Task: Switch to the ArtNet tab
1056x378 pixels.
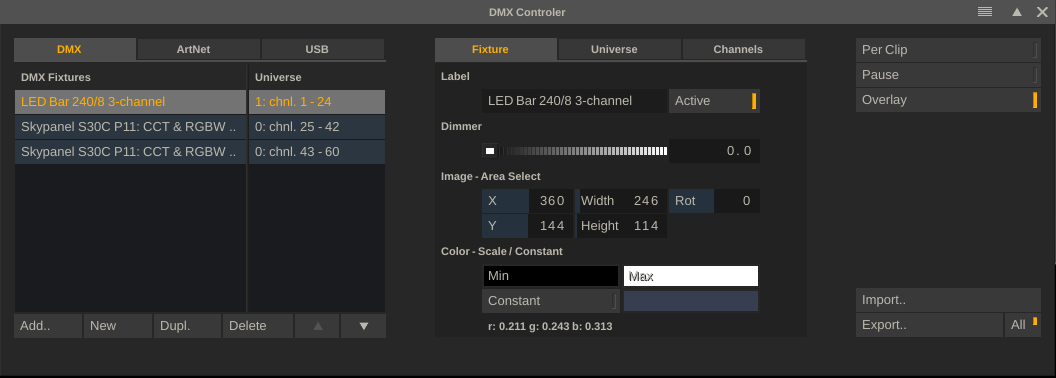Action: tap(199, 49)
